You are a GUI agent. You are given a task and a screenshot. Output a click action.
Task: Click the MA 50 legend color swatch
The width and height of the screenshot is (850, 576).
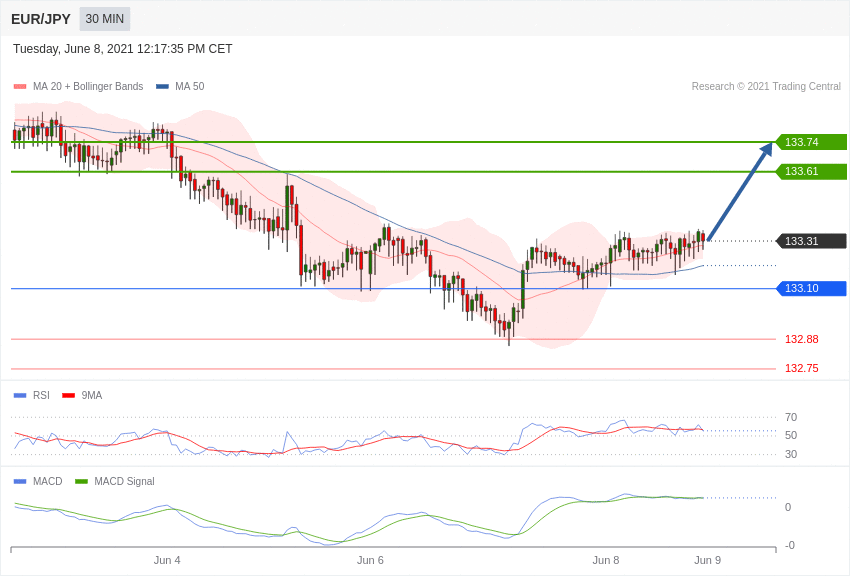[162, 86]
